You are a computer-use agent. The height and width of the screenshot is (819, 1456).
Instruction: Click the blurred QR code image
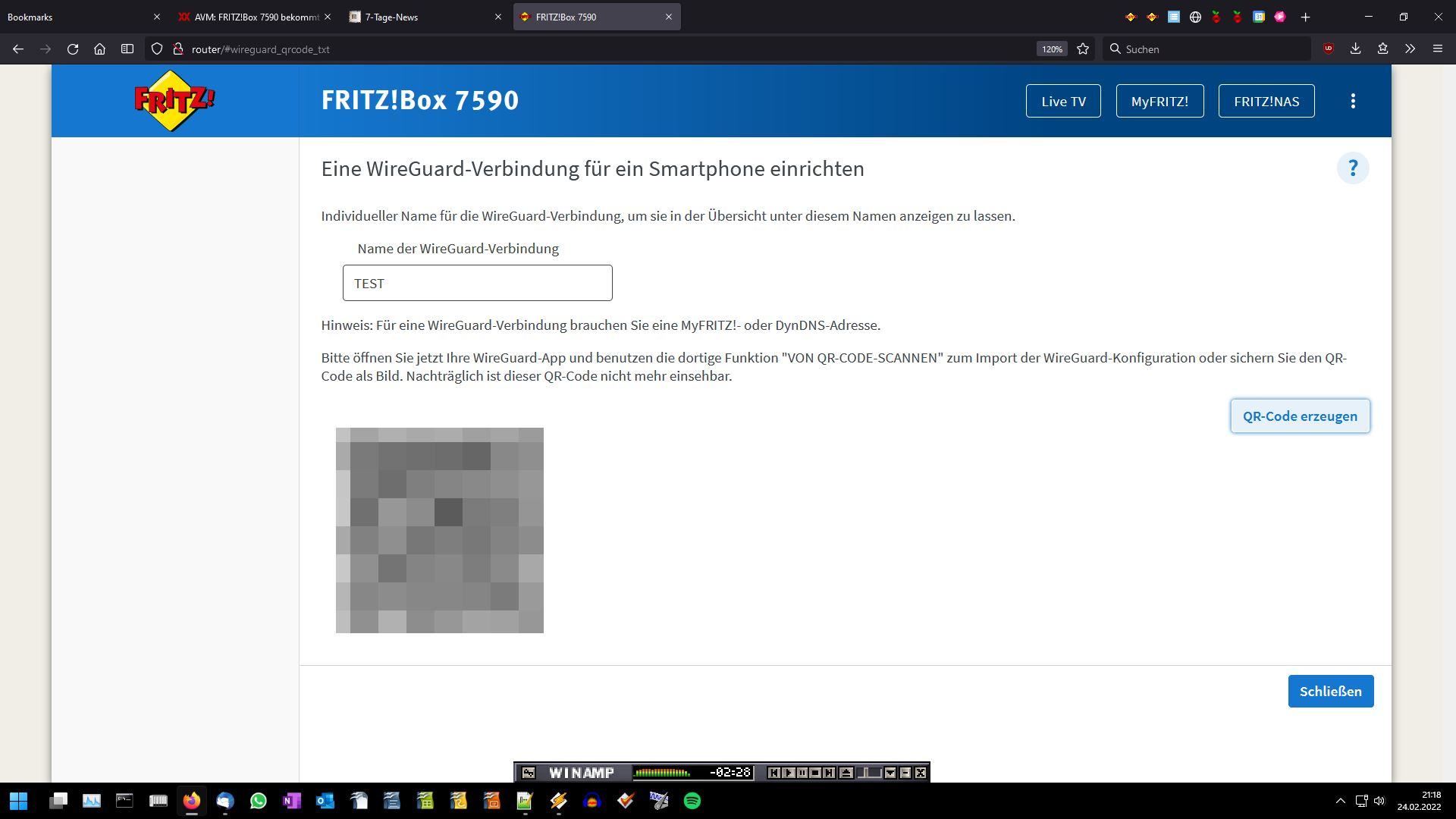440,530
